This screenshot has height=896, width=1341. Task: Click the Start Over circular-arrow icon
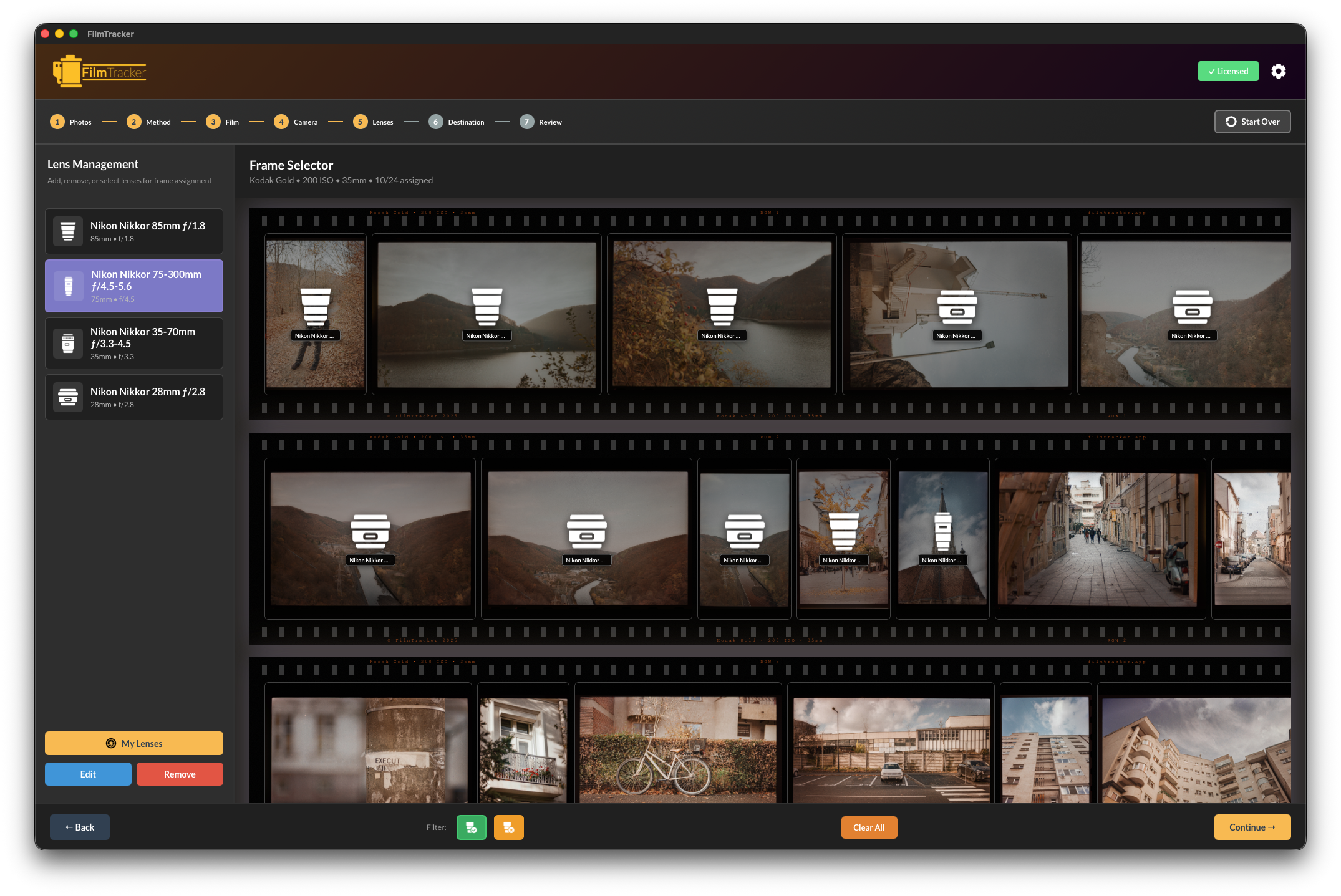[x=1231, y=122]
